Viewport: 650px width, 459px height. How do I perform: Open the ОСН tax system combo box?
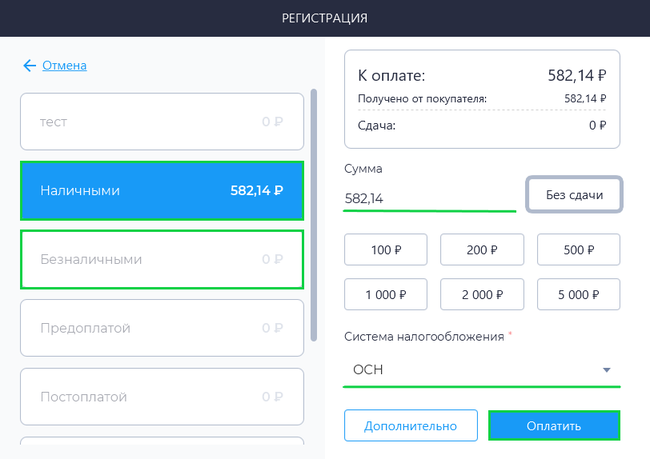pyautogui.click(x=482, y=370)
